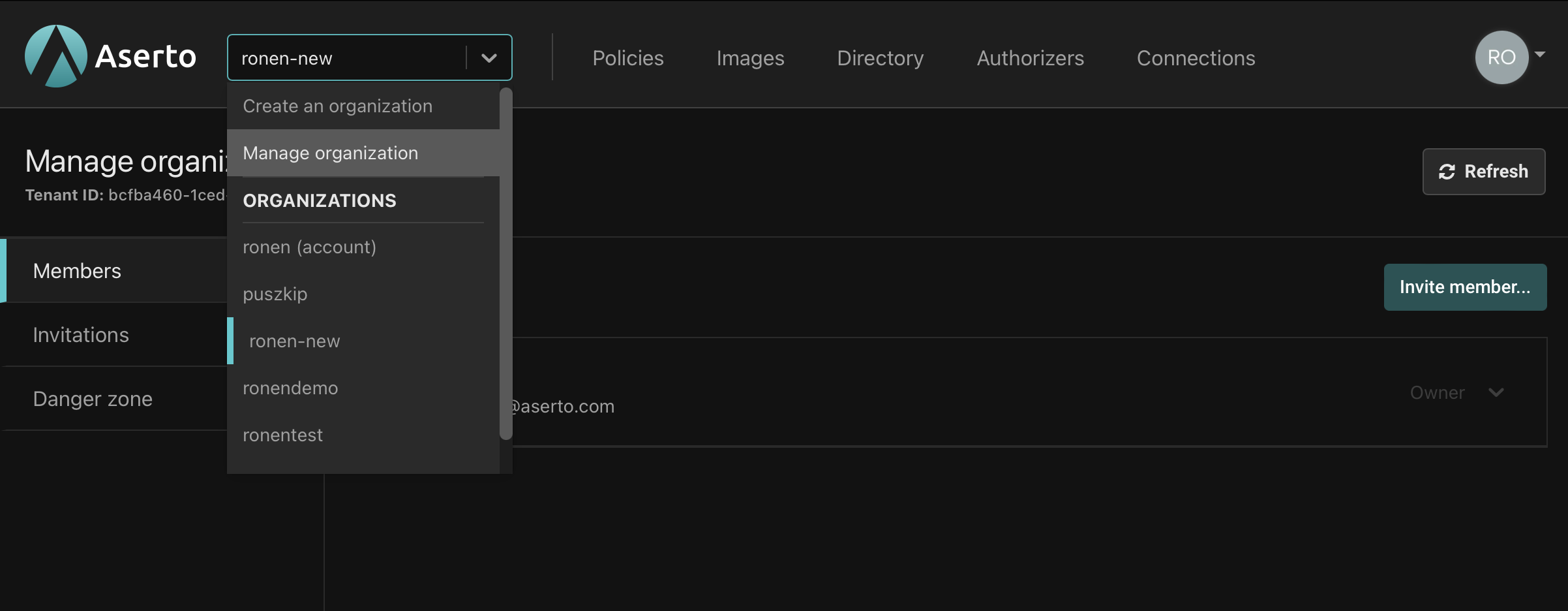Collapse the organization selector chevron

489,58
